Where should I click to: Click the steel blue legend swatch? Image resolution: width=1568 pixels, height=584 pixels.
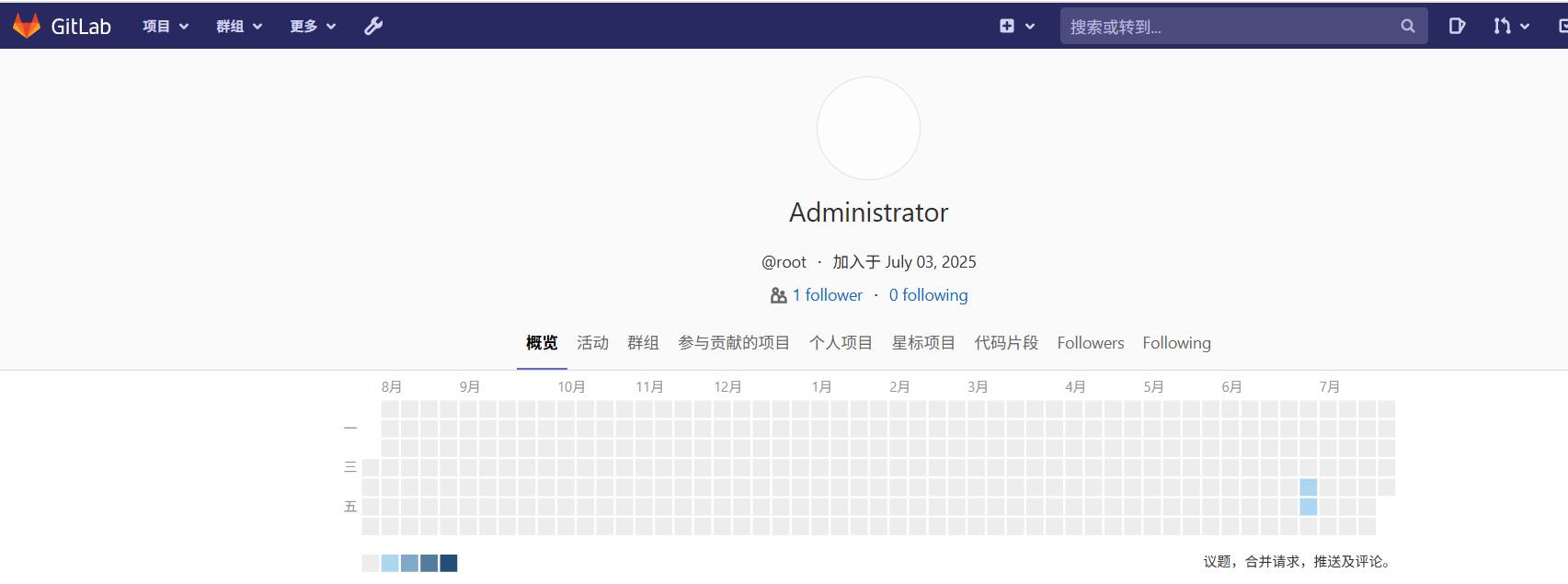(x=429, y=563)
